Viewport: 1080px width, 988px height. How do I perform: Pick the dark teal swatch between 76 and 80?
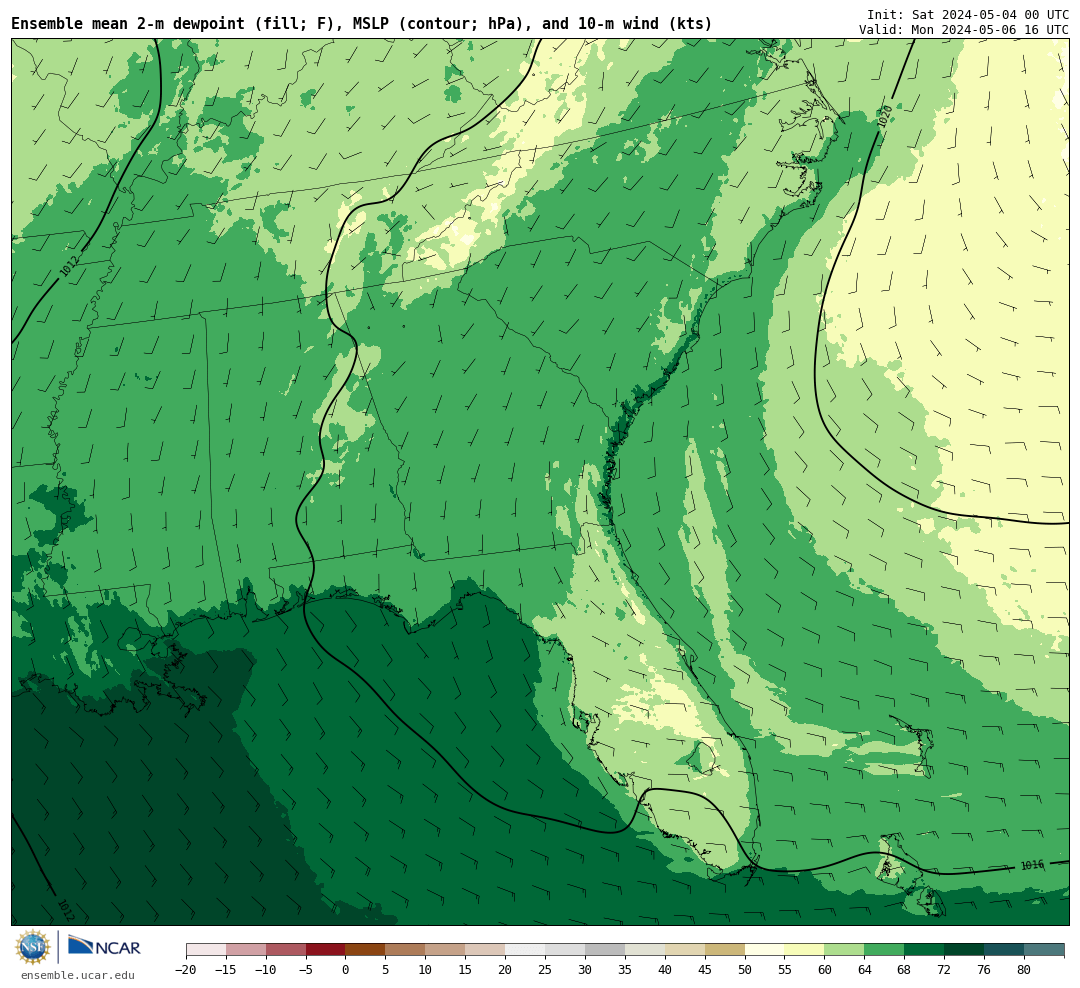tap(1004, 950)
